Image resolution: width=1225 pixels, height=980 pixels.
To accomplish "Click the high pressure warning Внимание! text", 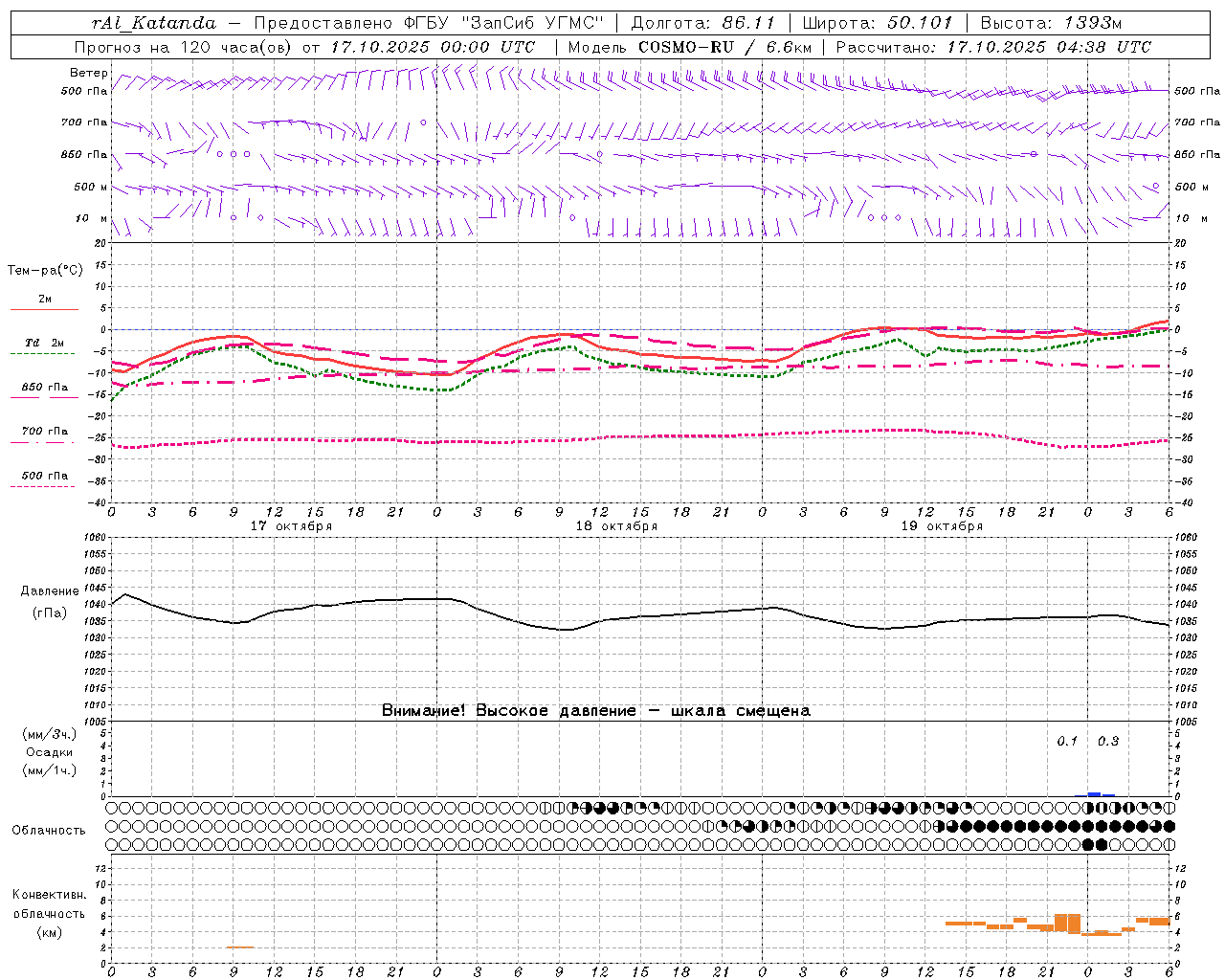I will click(x=596, y=710).
